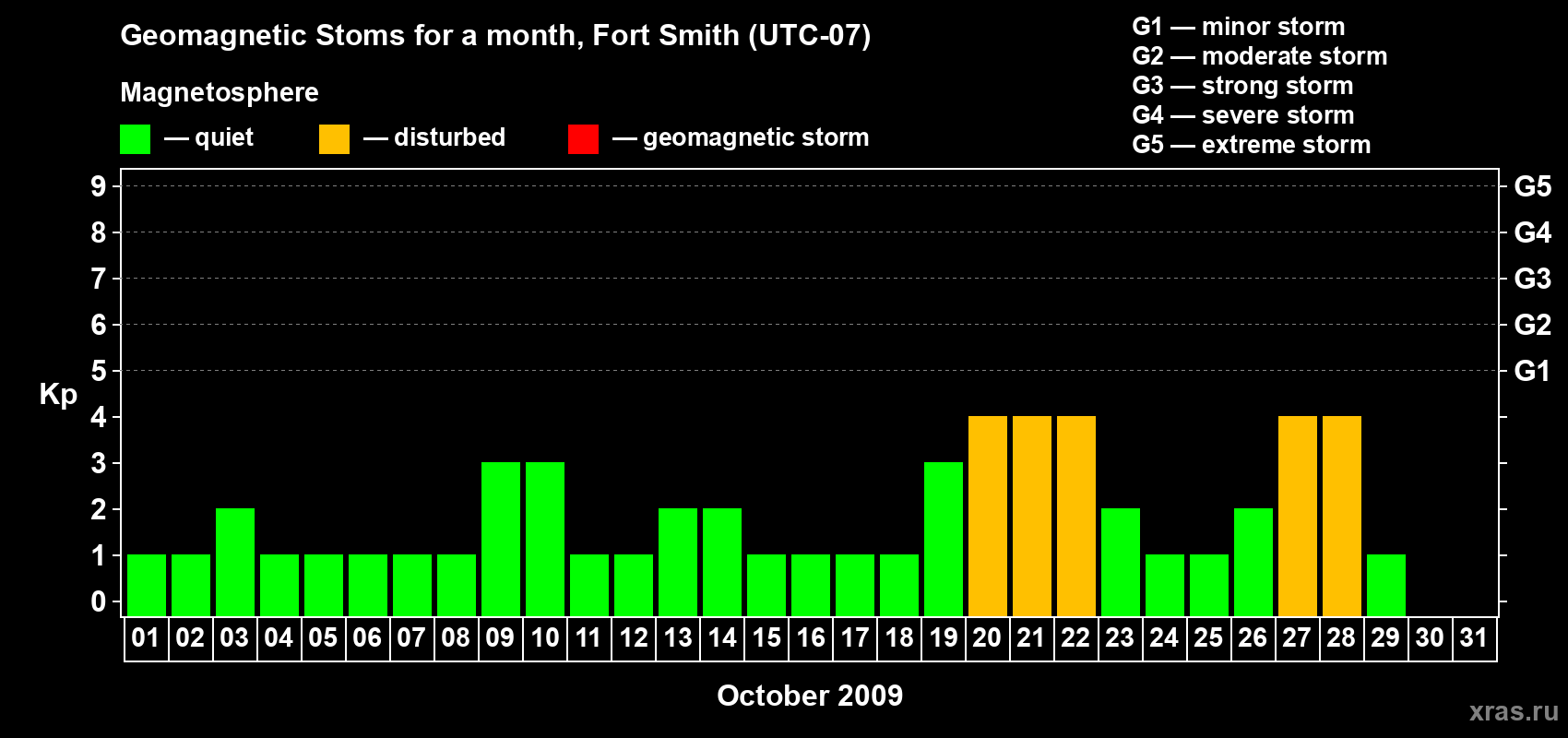The height and width of the screenshot is (738, 1568).
Task: Click the G4 label on right axis
Action: (x=1533, y=232)
